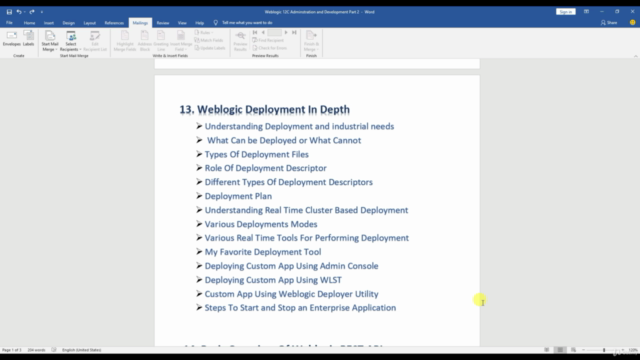Click the Tell me what you want to do box
Image resolution: width=640 pixels, height=360 pixels.
click(247, 23)
